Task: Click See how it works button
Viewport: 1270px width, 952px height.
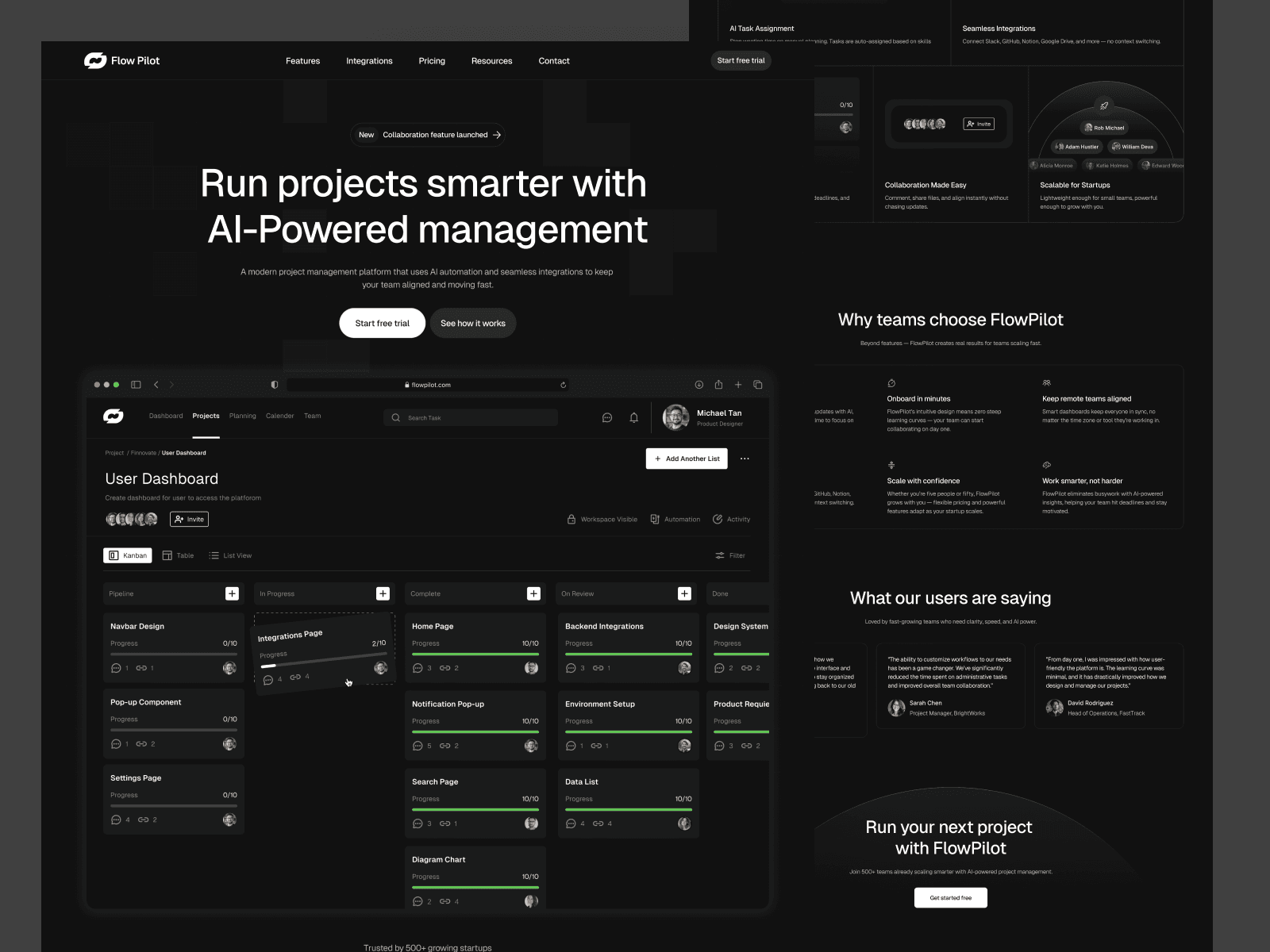Action: (x=473, y=323)
